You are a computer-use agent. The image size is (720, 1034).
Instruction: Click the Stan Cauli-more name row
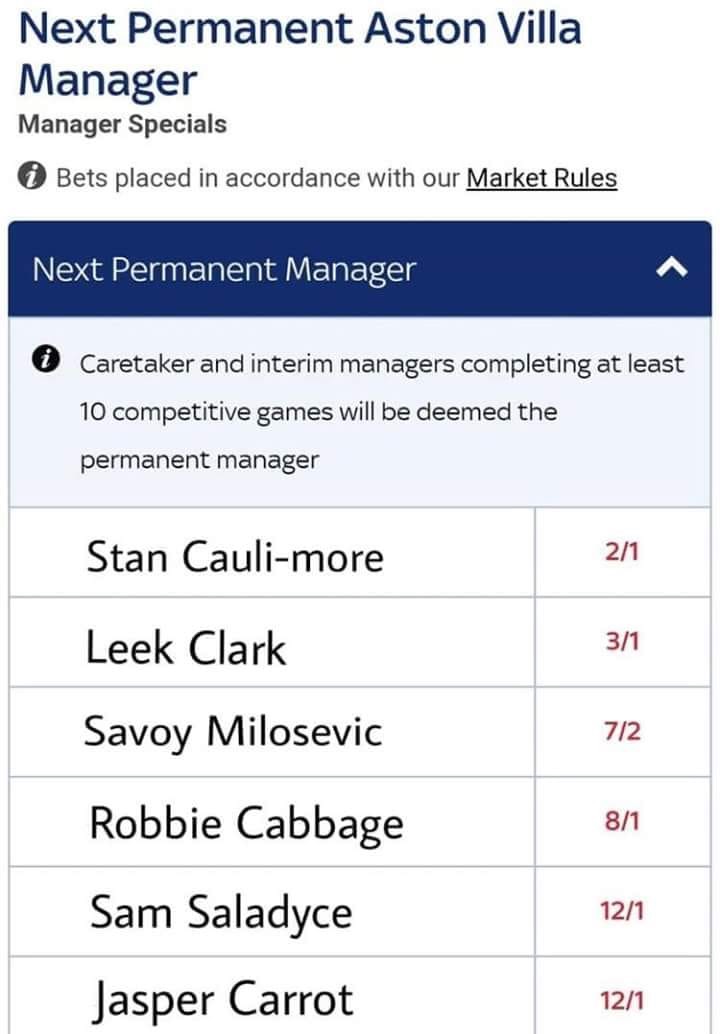point(272,552)
